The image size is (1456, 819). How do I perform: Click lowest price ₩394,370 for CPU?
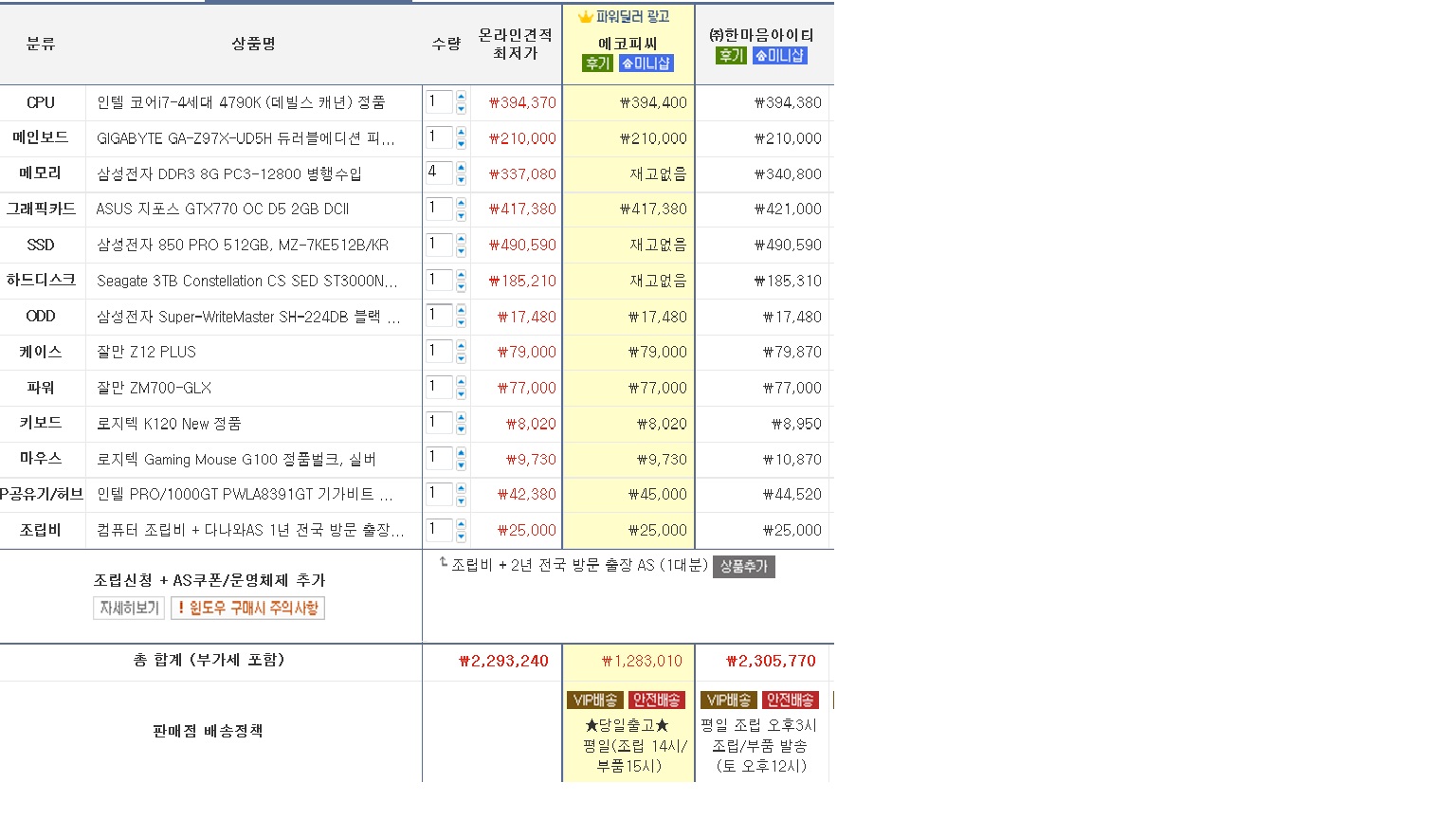tap(522, 102)
